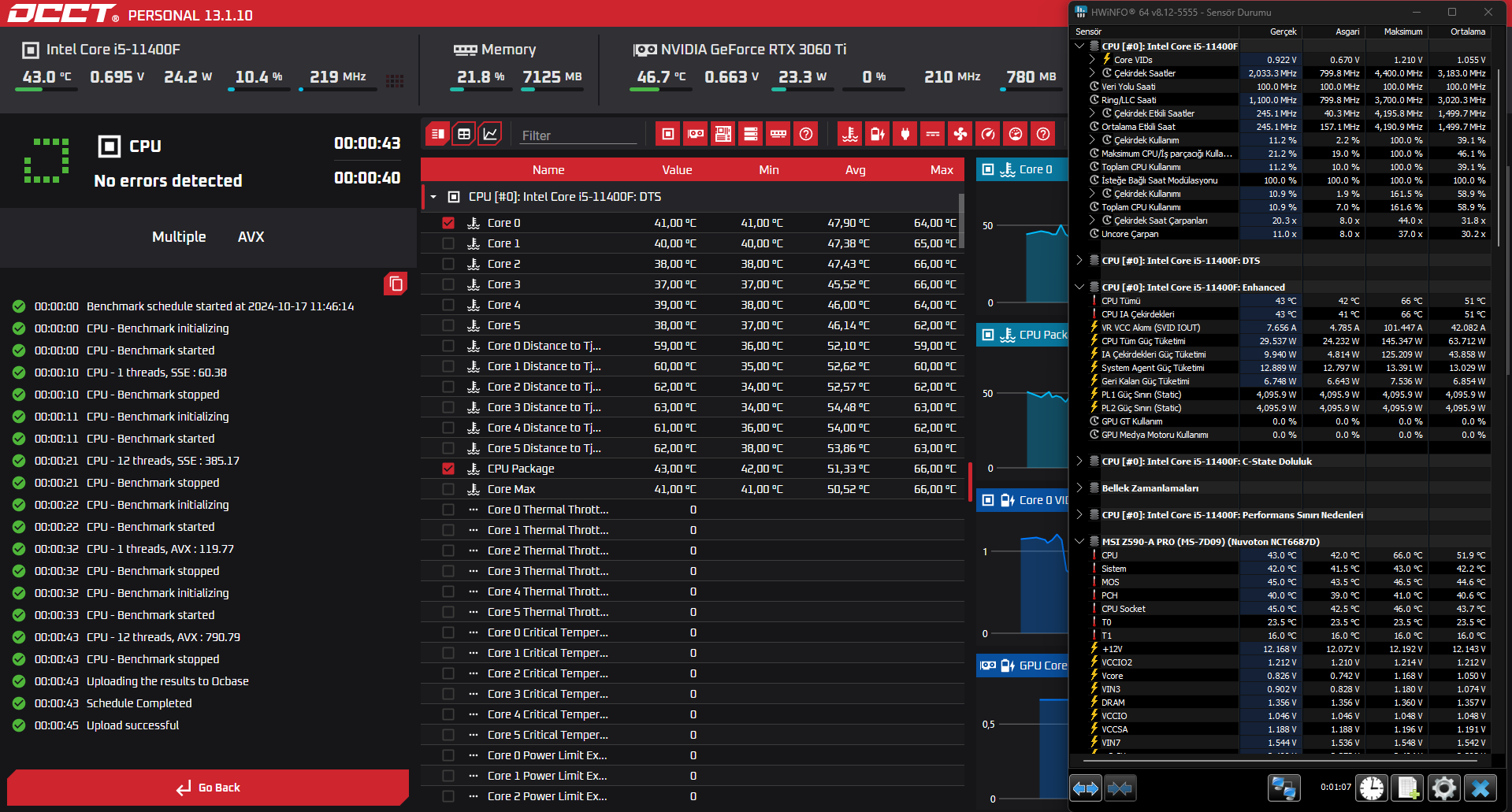The width and height of the screenshot is (1512, 812).
Task: Click the Go Back button
Action: pos(208,788)
